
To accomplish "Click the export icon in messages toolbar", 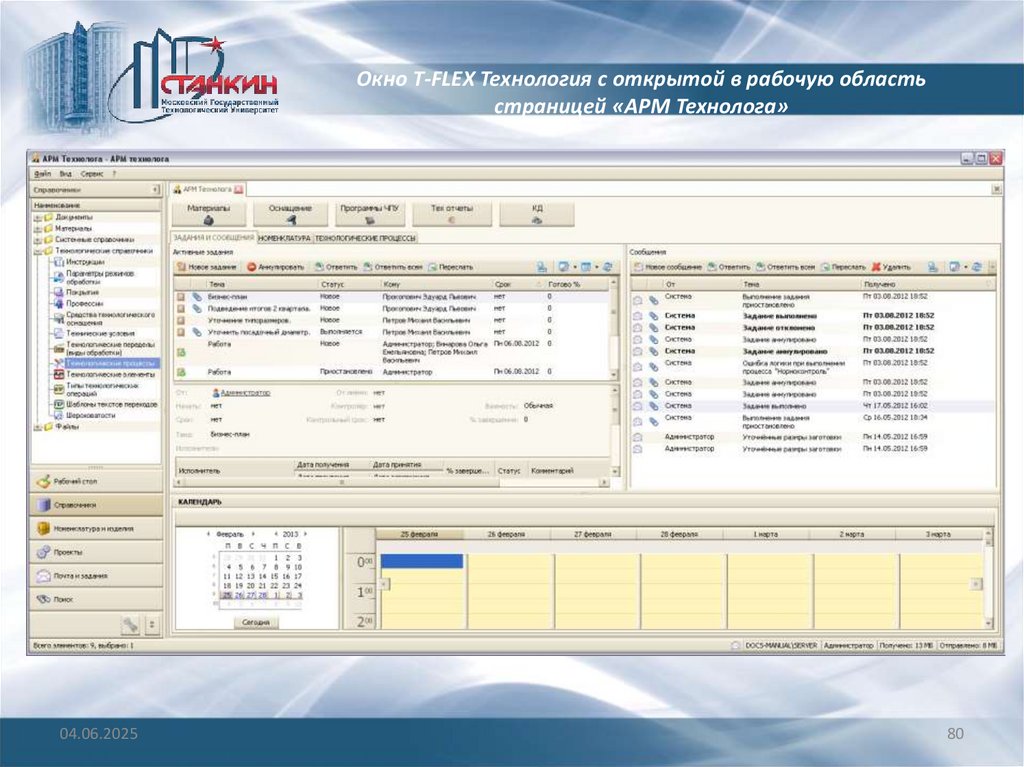I will [x=933, y=267].
